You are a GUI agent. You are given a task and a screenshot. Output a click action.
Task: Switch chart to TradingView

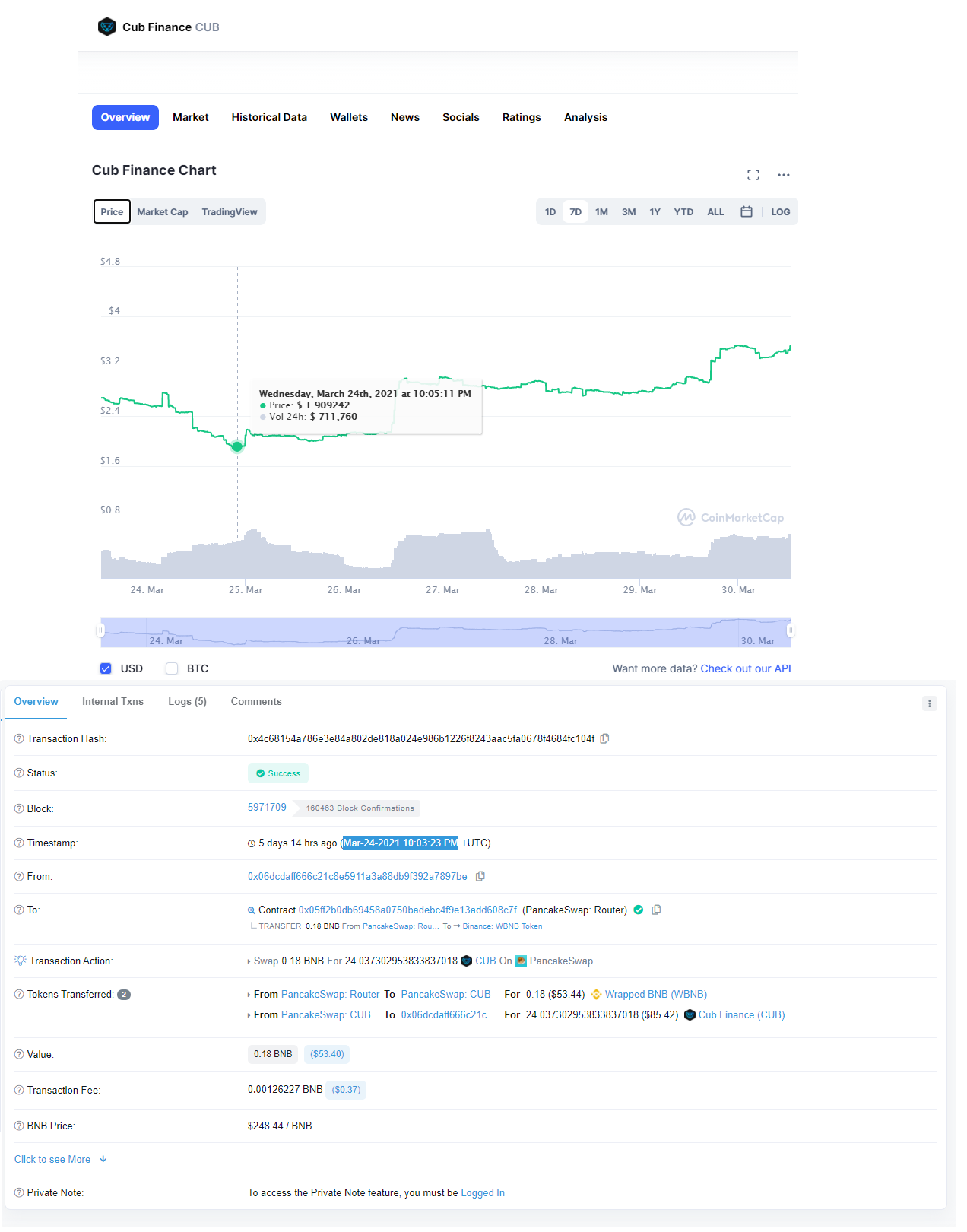tap(230, 212)
